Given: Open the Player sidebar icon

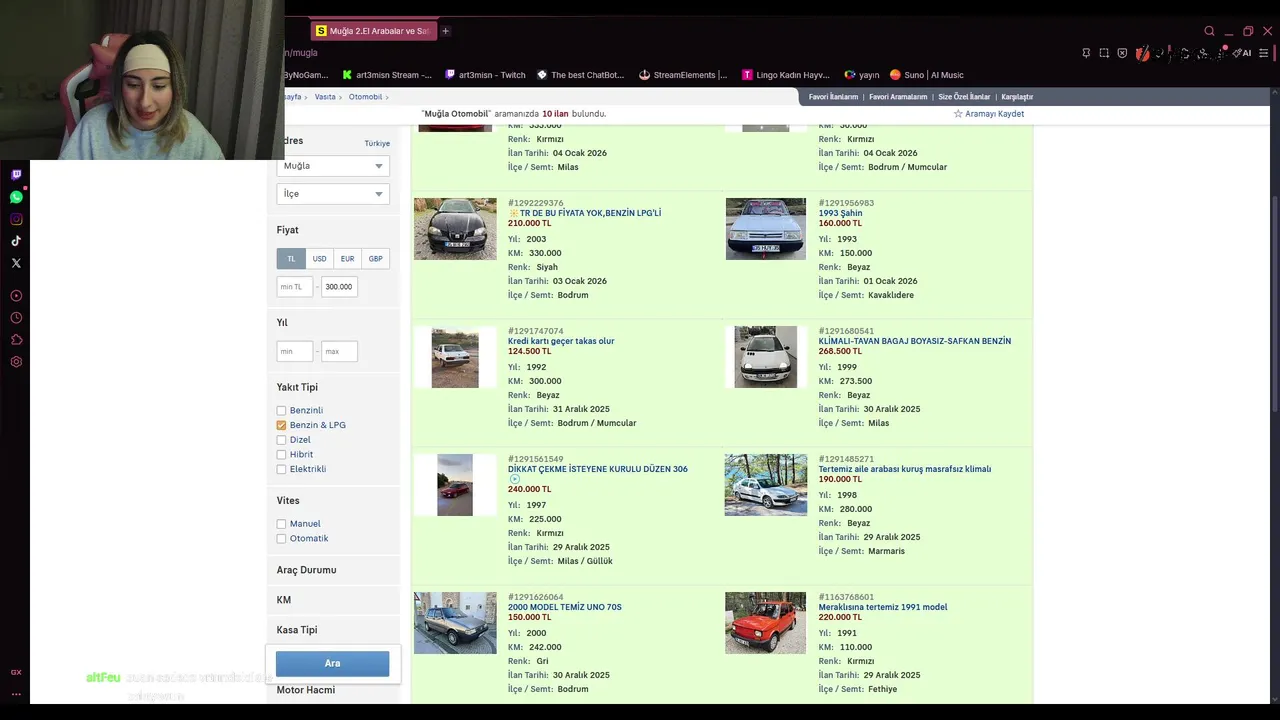Looking at the screenshot, I should (16, 296).
